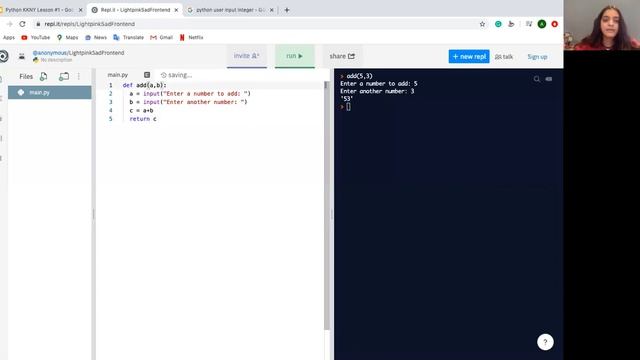Run the program with the run button
Image resolution: width=640 pixels, height=360 pixels.
(x=295, y=56)
